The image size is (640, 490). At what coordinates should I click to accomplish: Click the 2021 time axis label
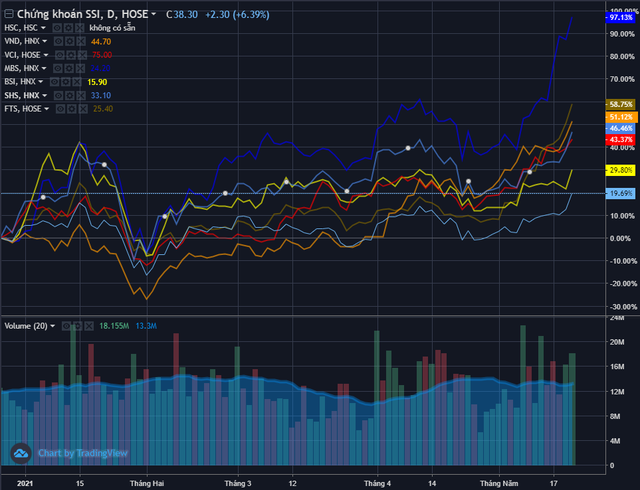(25, 483)
